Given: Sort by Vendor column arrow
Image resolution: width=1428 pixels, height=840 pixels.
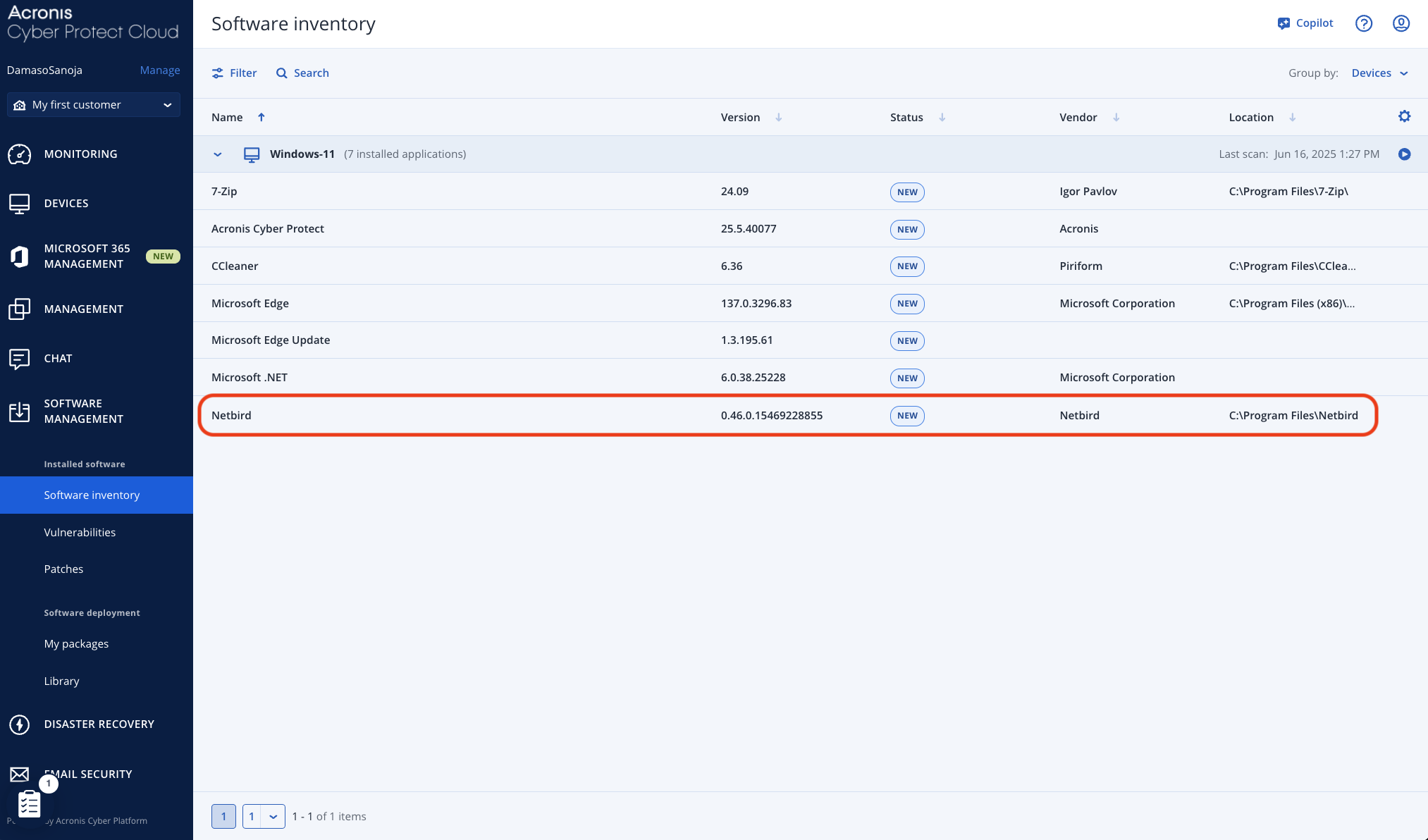Looking at the screenshot, I should (x=1116, y=117).
